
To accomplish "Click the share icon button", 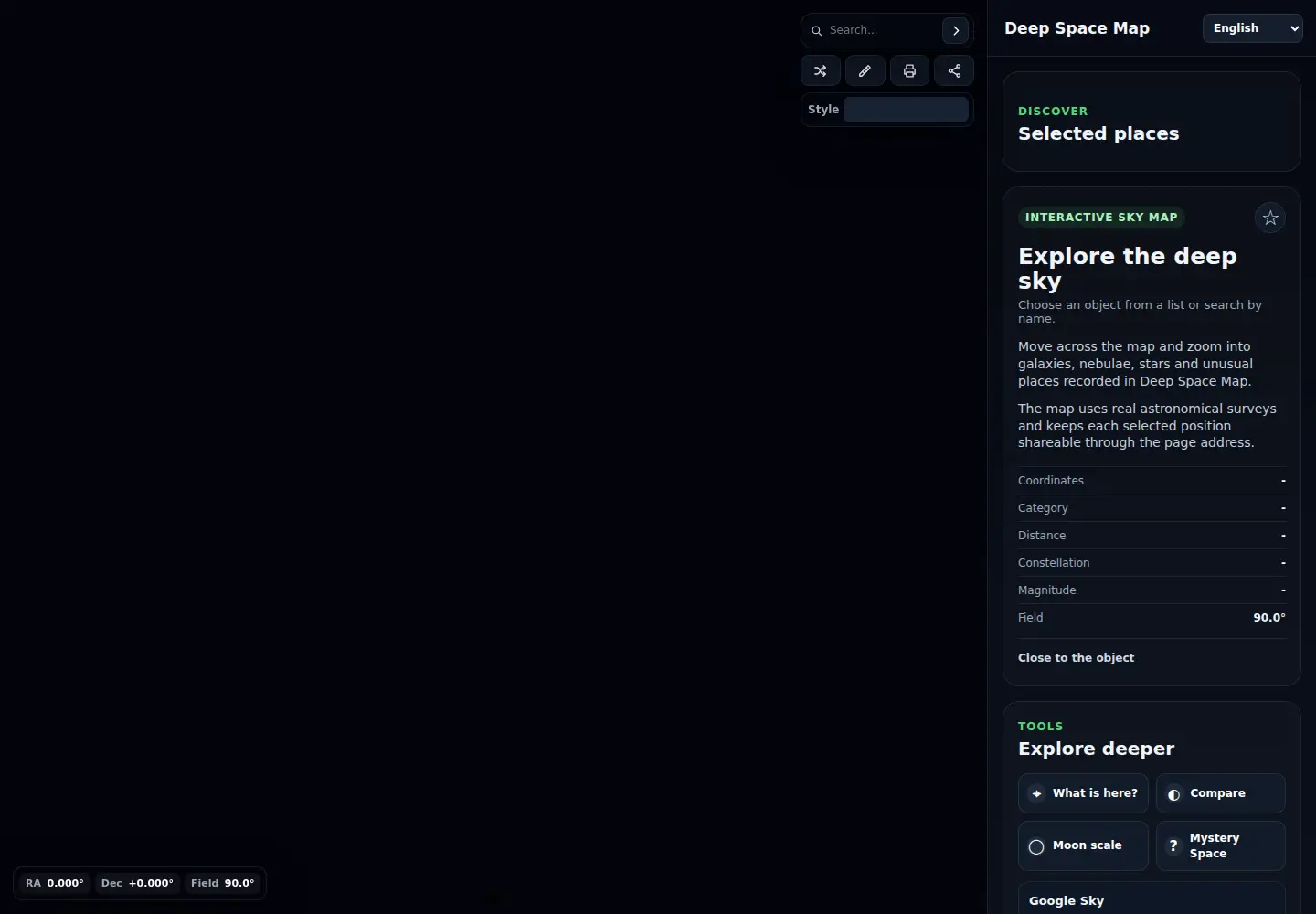I will coord(954,70).
